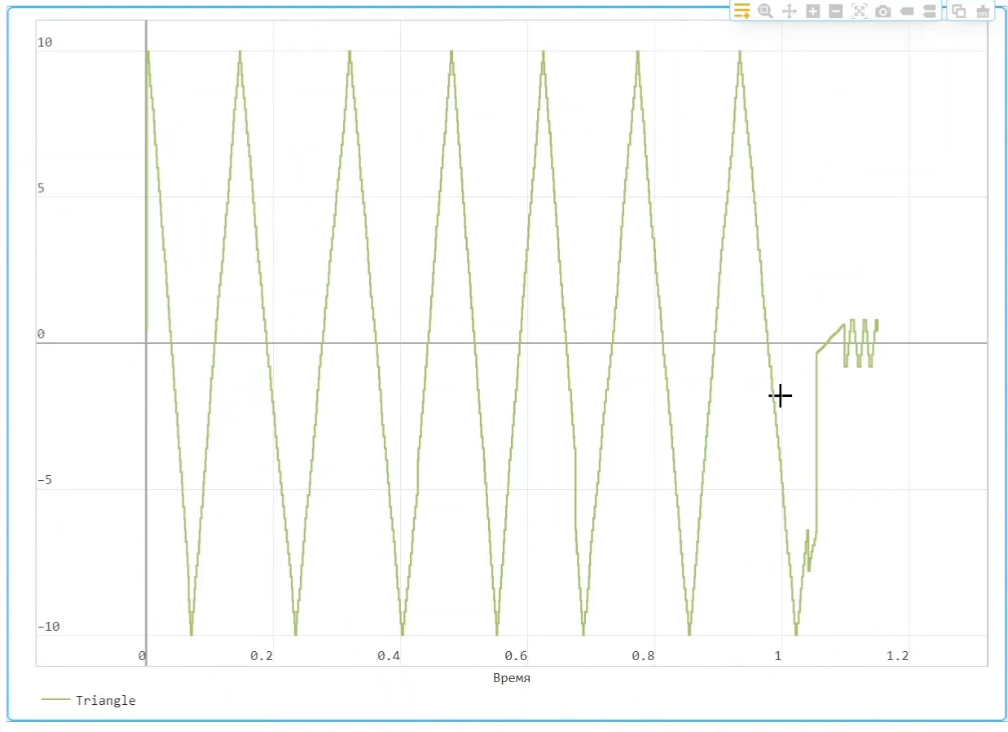Viewport: 1008px width, 732px height.
Task: Enable compare data on hover mode
Action: [x=929, y=11]
